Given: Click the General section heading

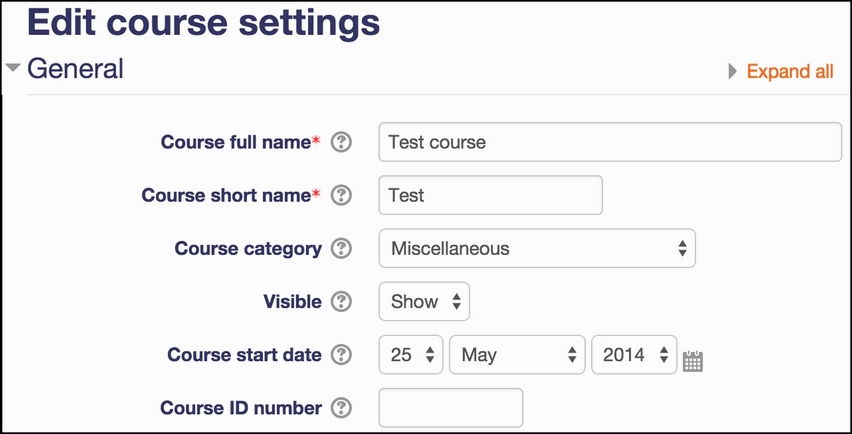Looking at the screenshot, I should pyautogui.click(x=76, y=69).
